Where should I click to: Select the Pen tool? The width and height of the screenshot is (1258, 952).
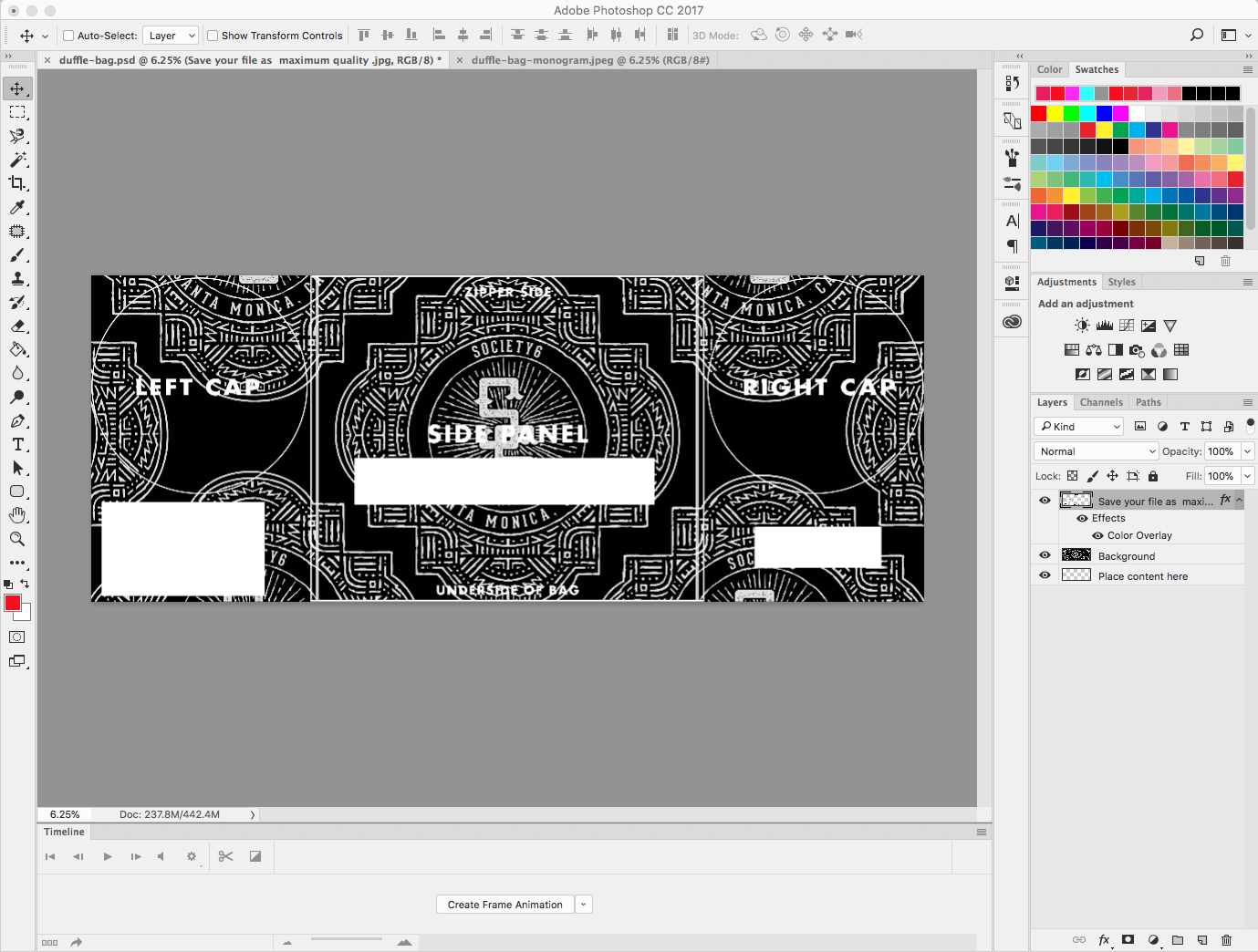17,420
